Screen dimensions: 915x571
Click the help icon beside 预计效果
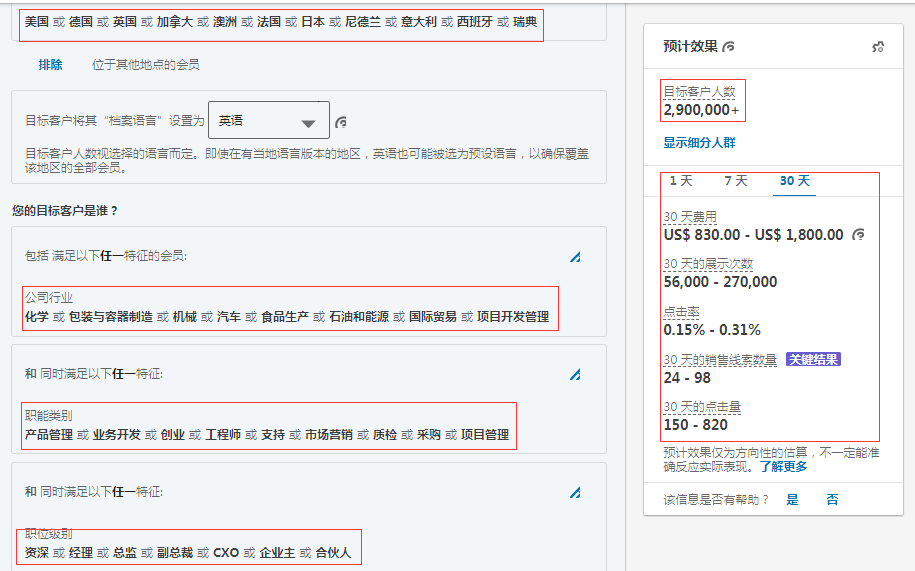[x=729, y=47]
